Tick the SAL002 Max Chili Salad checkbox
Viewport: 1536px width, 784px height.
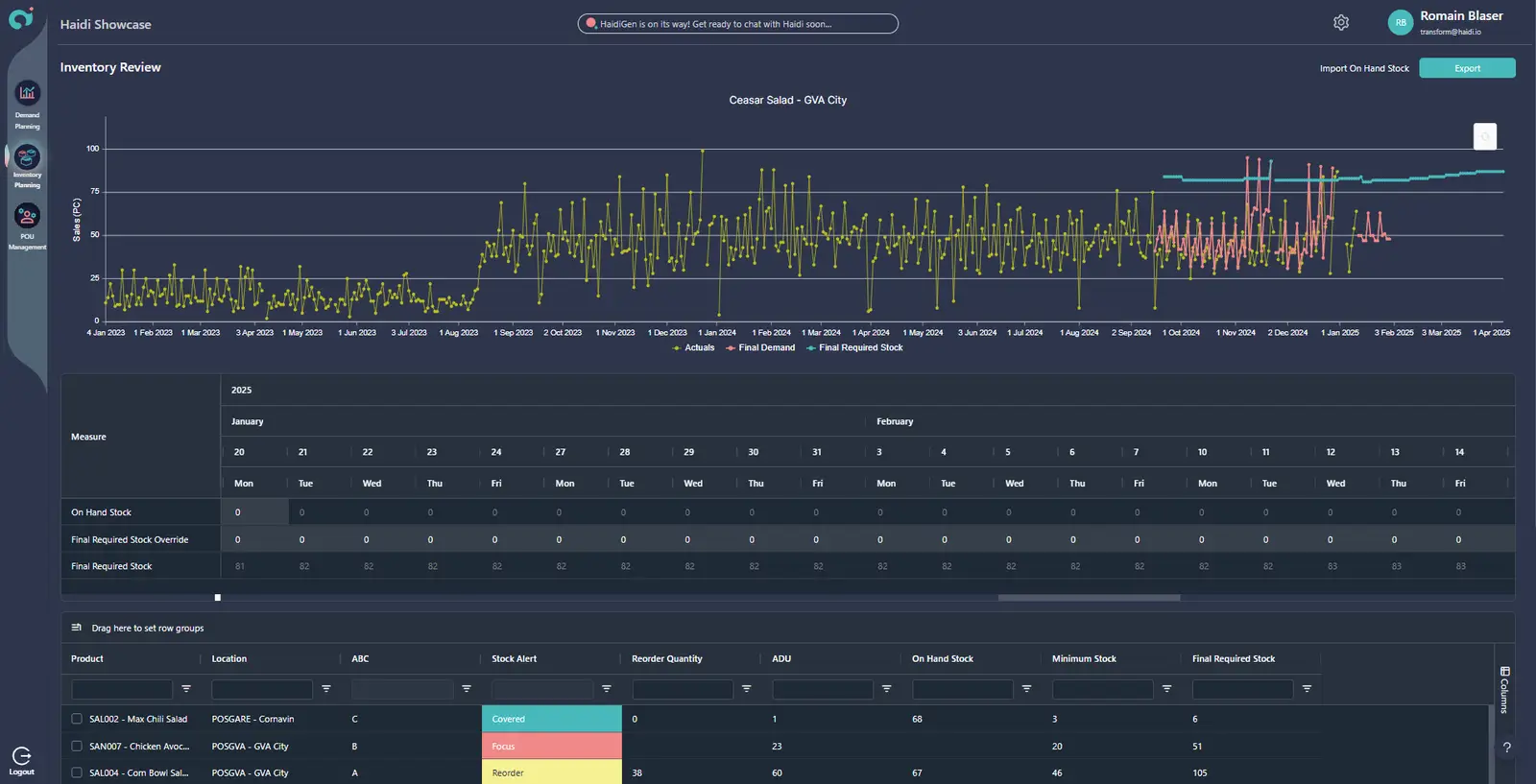[x=77, y=719]
